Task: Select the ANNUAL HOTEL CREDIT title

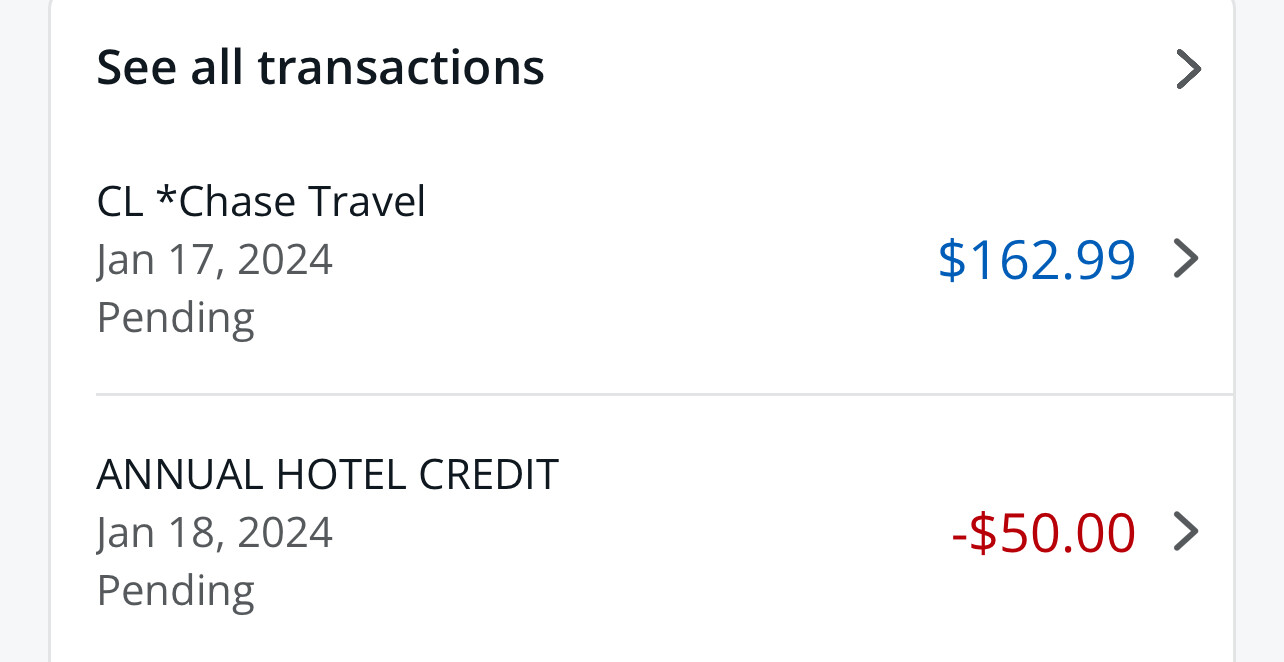Action: [x=327, y=474]
